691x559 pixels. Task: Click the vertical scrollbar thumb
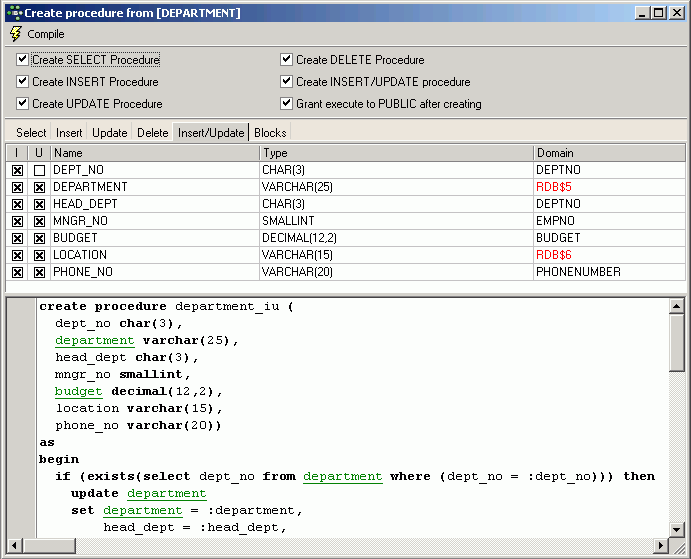[676, 343]
